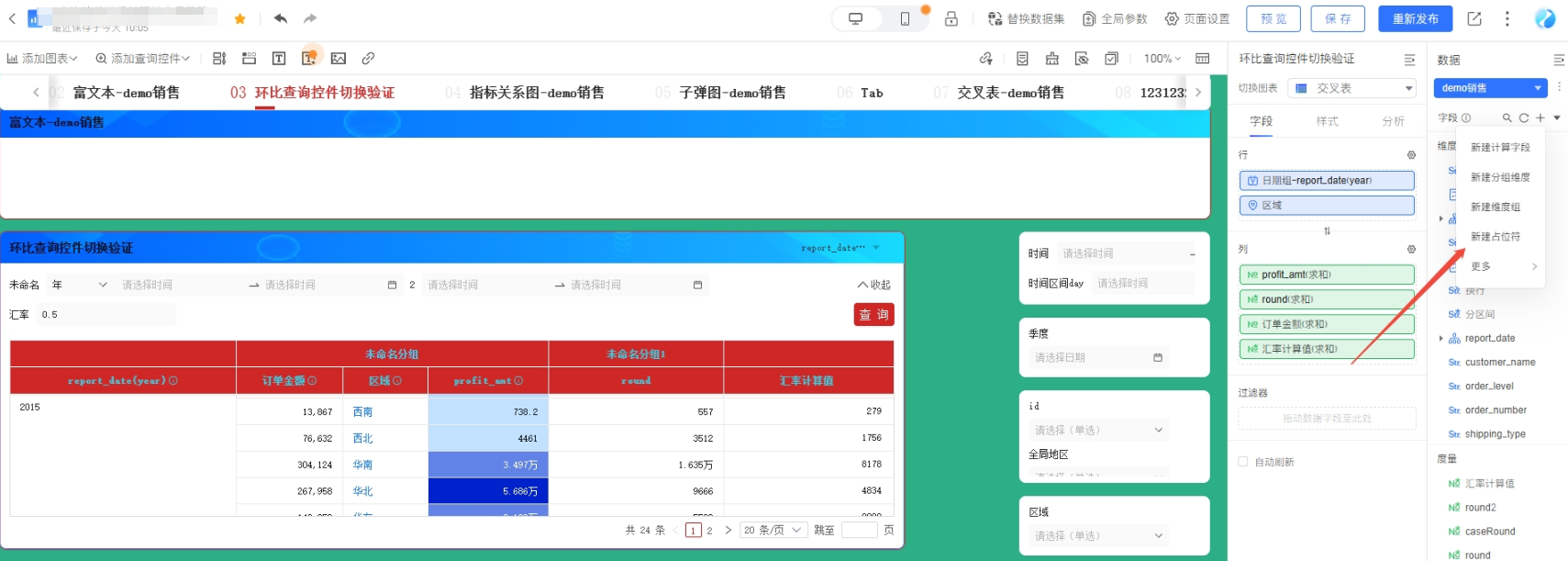Insert a text box component
1568x561 pixels.
[x=279, y=59]
